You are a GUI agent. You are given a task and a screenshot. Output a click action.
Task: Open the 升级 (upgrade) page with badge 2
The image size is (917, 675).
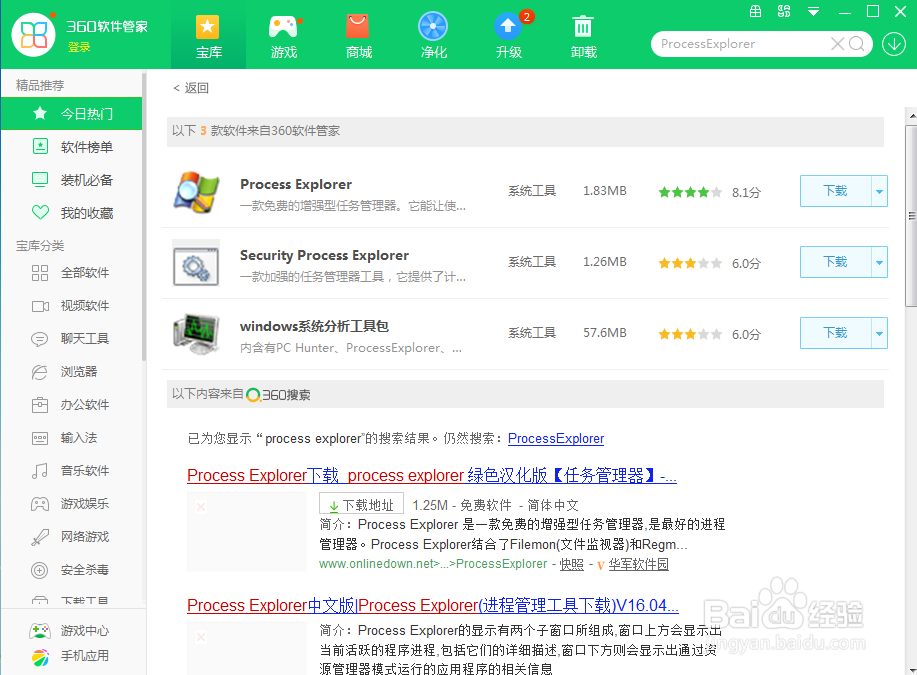(508, 34)
